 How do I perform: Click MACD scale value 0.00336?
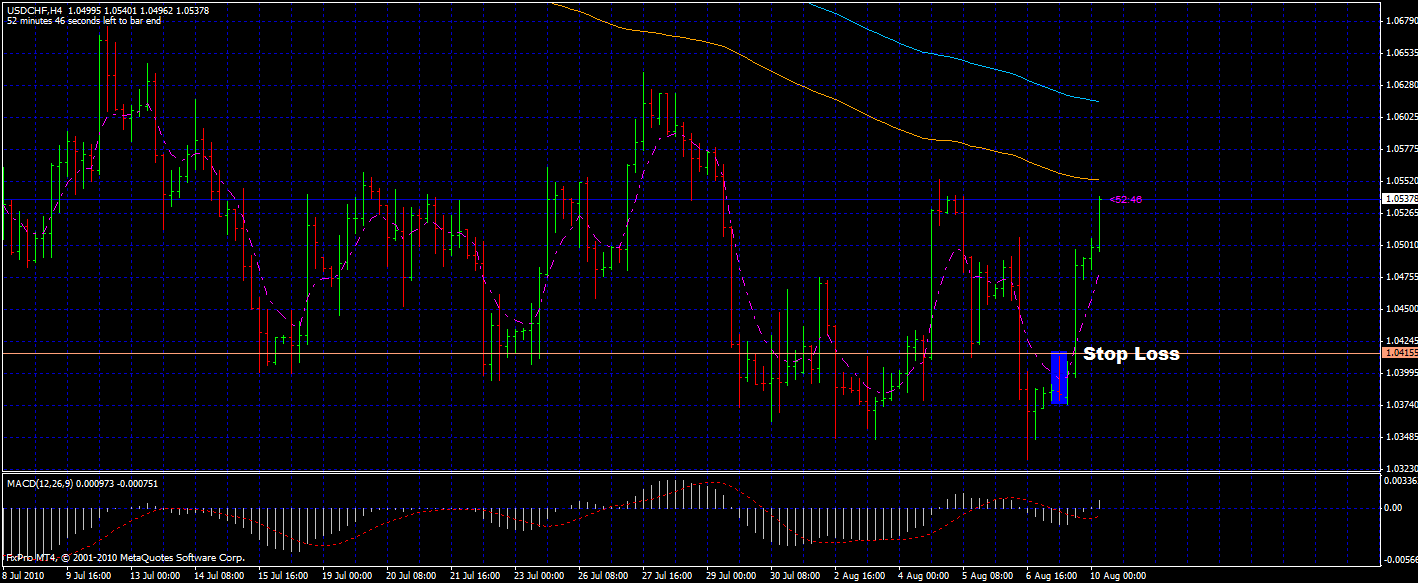(1400, 481)
